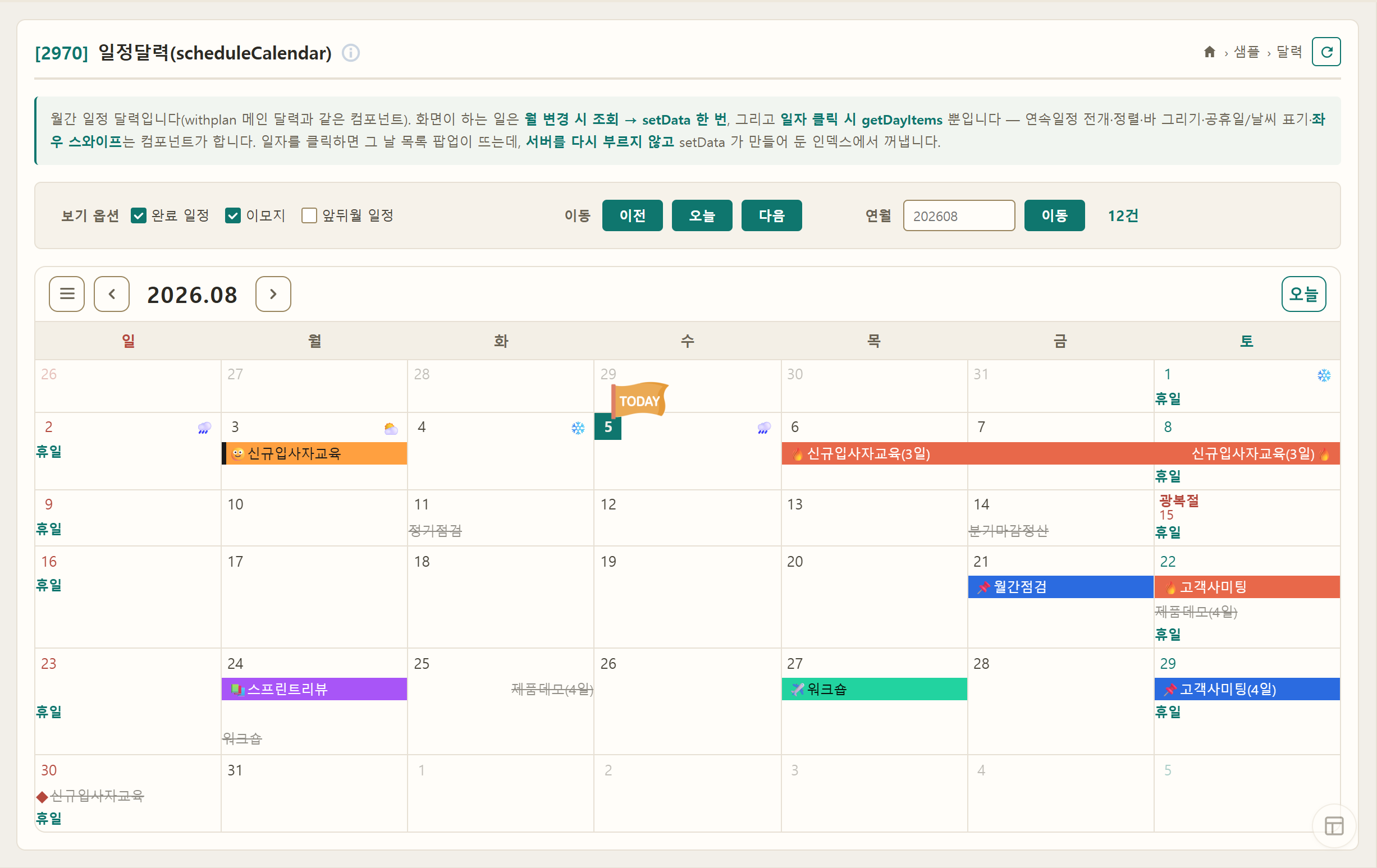Viewport: 1377px width, 868px height.
Task: Click the struck-through 분기마감정산 item on August 14
Action: click(x=1009, y=531)
